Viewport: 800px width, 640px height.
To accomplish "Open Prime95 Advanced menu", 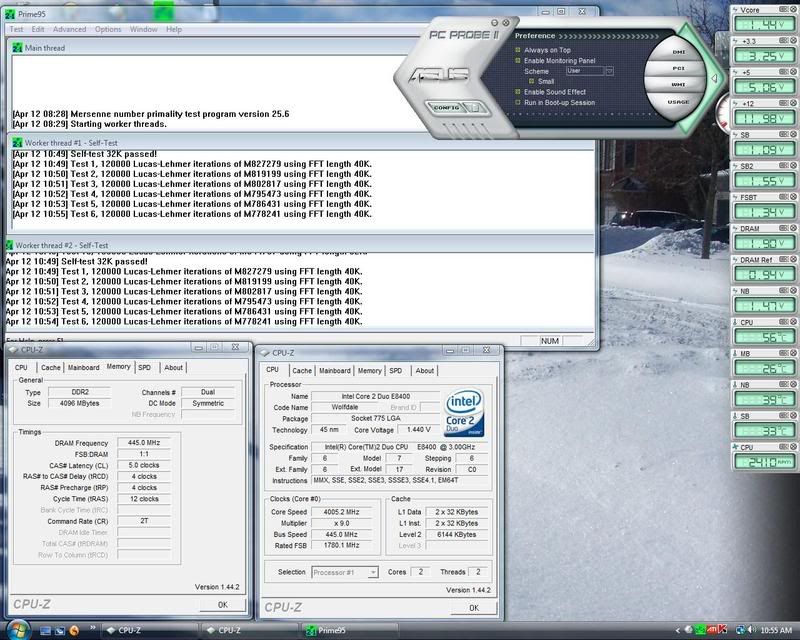I will 69,29.
